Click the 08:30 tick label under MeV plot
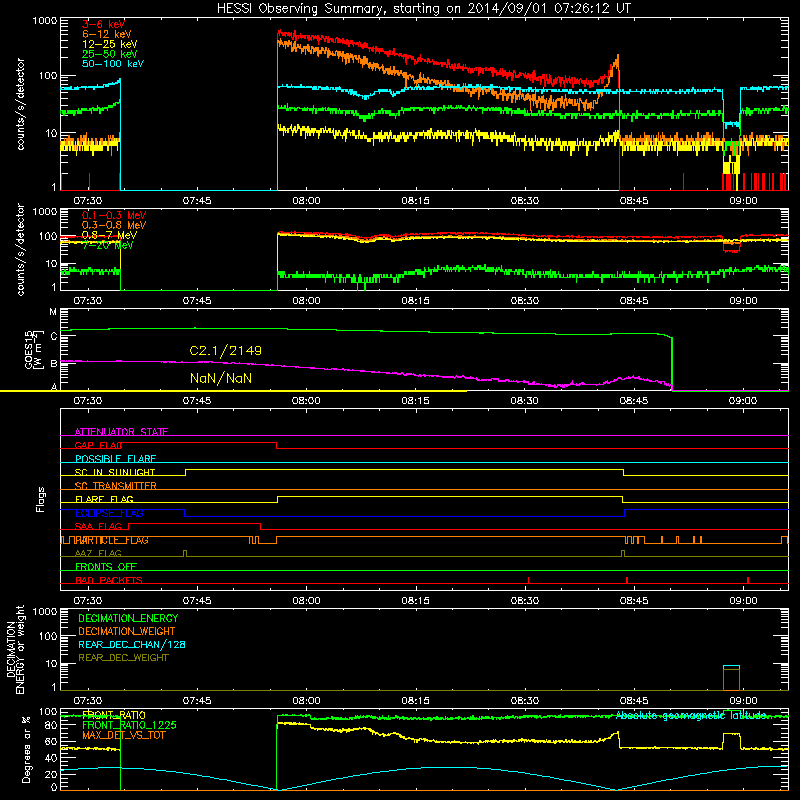Screen dimensions: 800x800 click(524, 301)
